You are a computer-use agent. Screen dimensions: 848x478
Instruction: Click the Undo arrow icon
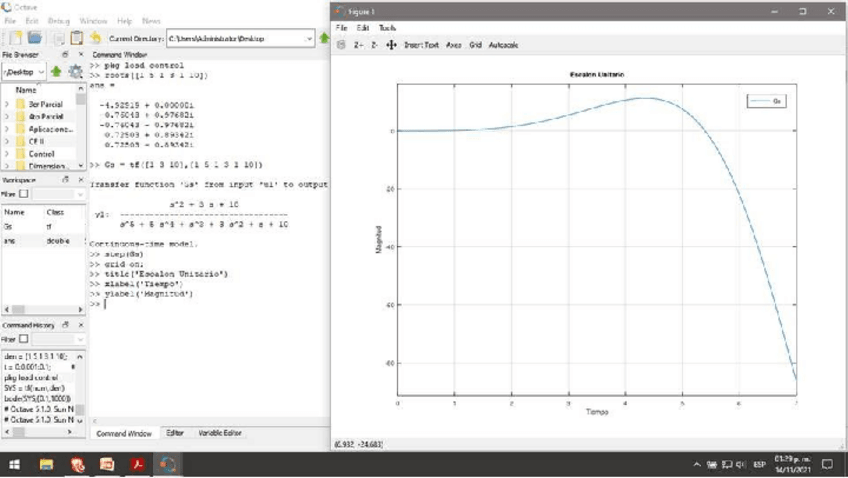(96, 38)
